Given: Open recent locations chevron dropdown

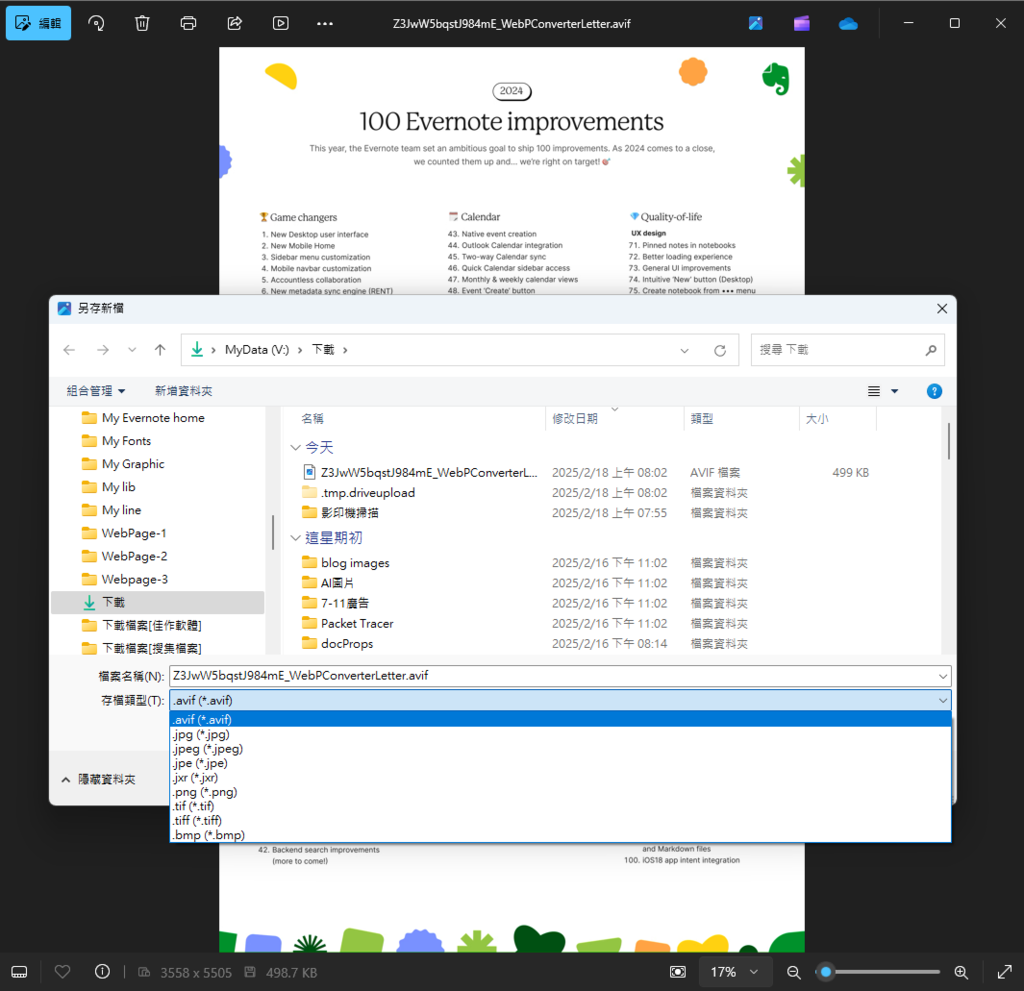Looking at the screenshot, I should pos(132,350).
